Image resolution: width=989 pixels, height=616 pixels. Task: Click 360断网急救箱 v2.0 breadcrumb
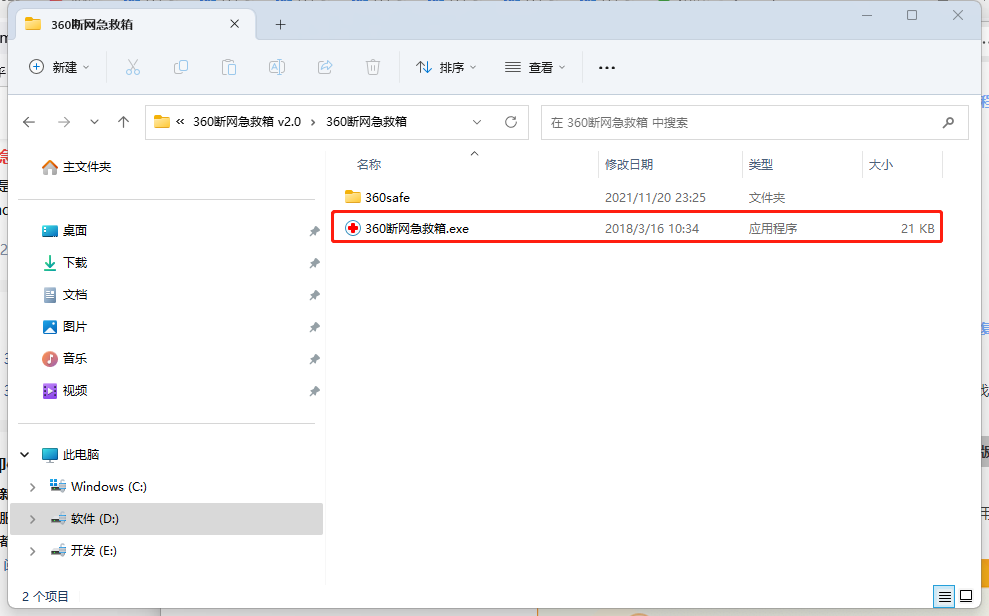(247, 122)
